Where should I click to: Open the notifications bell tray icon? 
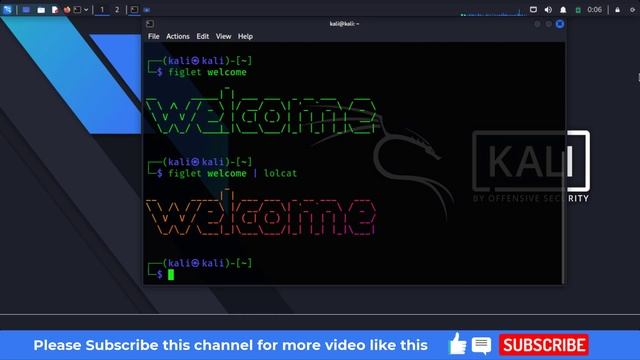click(x=563, y=10)
